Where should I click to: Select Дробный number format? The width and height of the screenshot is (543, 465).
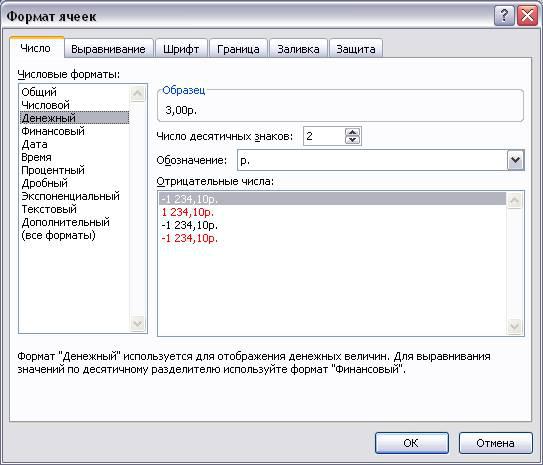74,183
